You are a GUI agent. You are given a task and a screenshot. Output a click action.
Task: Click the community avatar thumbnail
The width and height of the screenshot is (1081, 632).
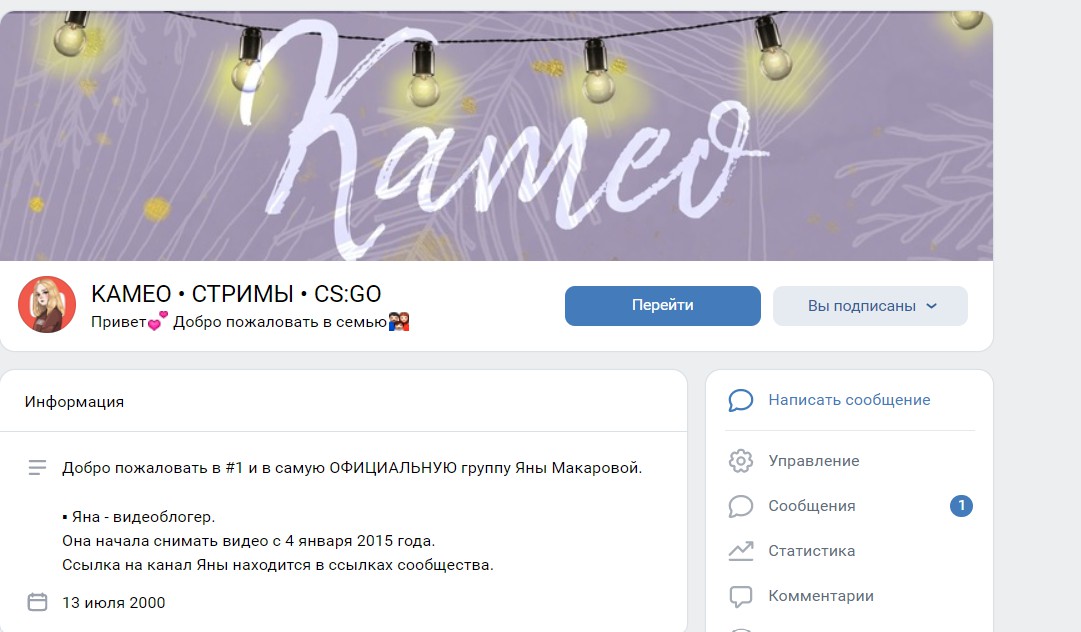pos(47,305)
